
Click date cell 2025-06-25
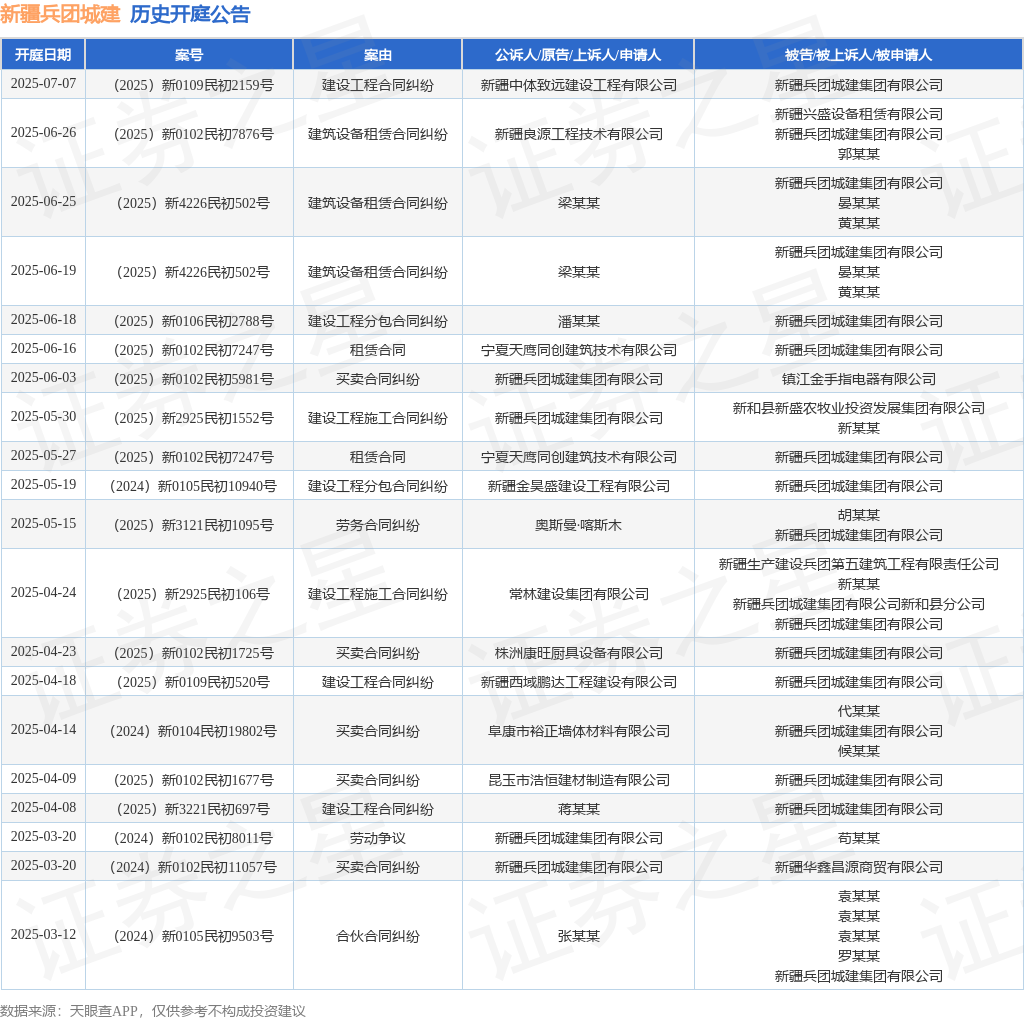pos(43,202)
